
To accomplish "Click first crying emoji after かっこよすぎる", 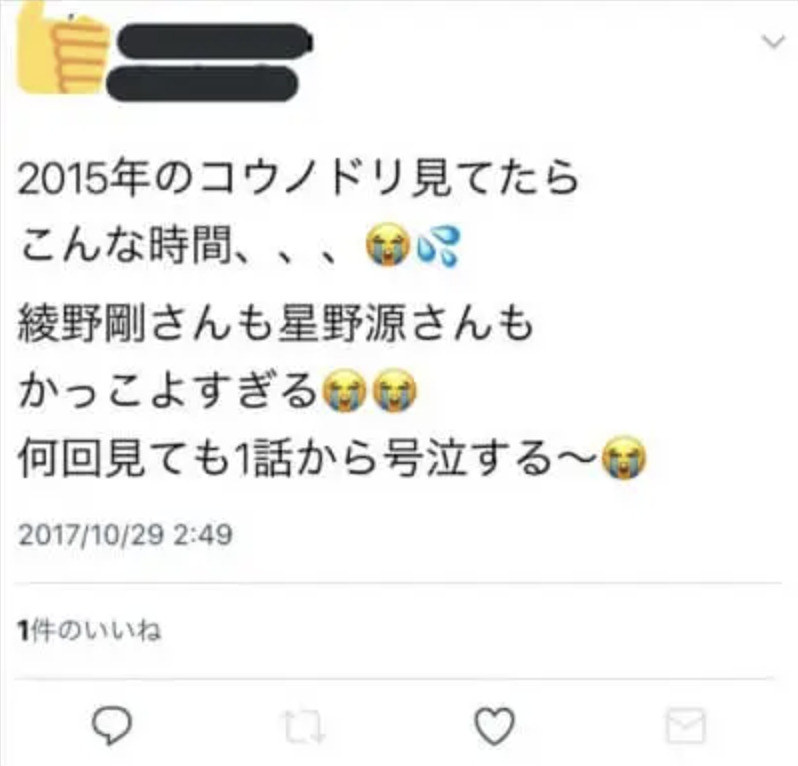I will [345, 391].
